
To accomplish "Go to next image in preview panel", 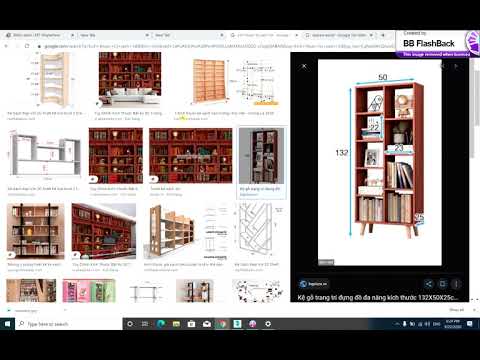I will [x=456, y=66].
